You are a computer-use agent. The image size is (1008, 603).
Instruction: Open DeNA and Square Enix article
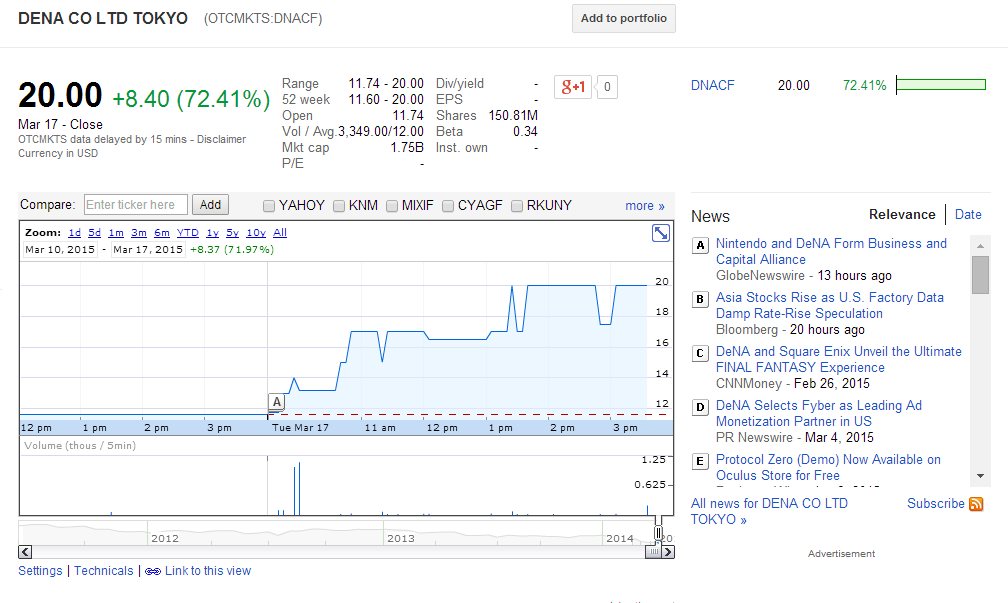point(839,359)
